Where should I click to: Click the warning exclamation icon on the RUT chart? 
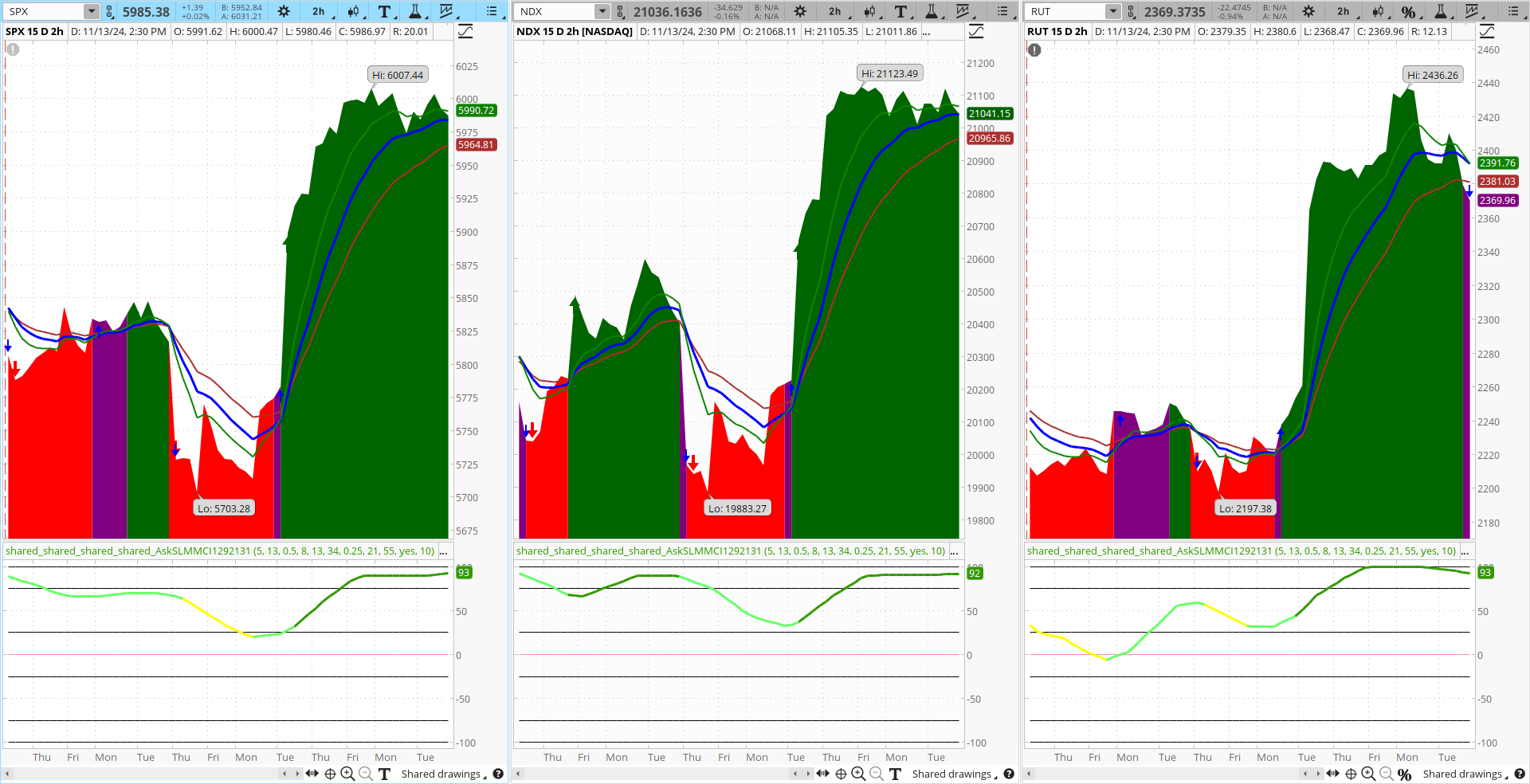tap(1034, 49)
